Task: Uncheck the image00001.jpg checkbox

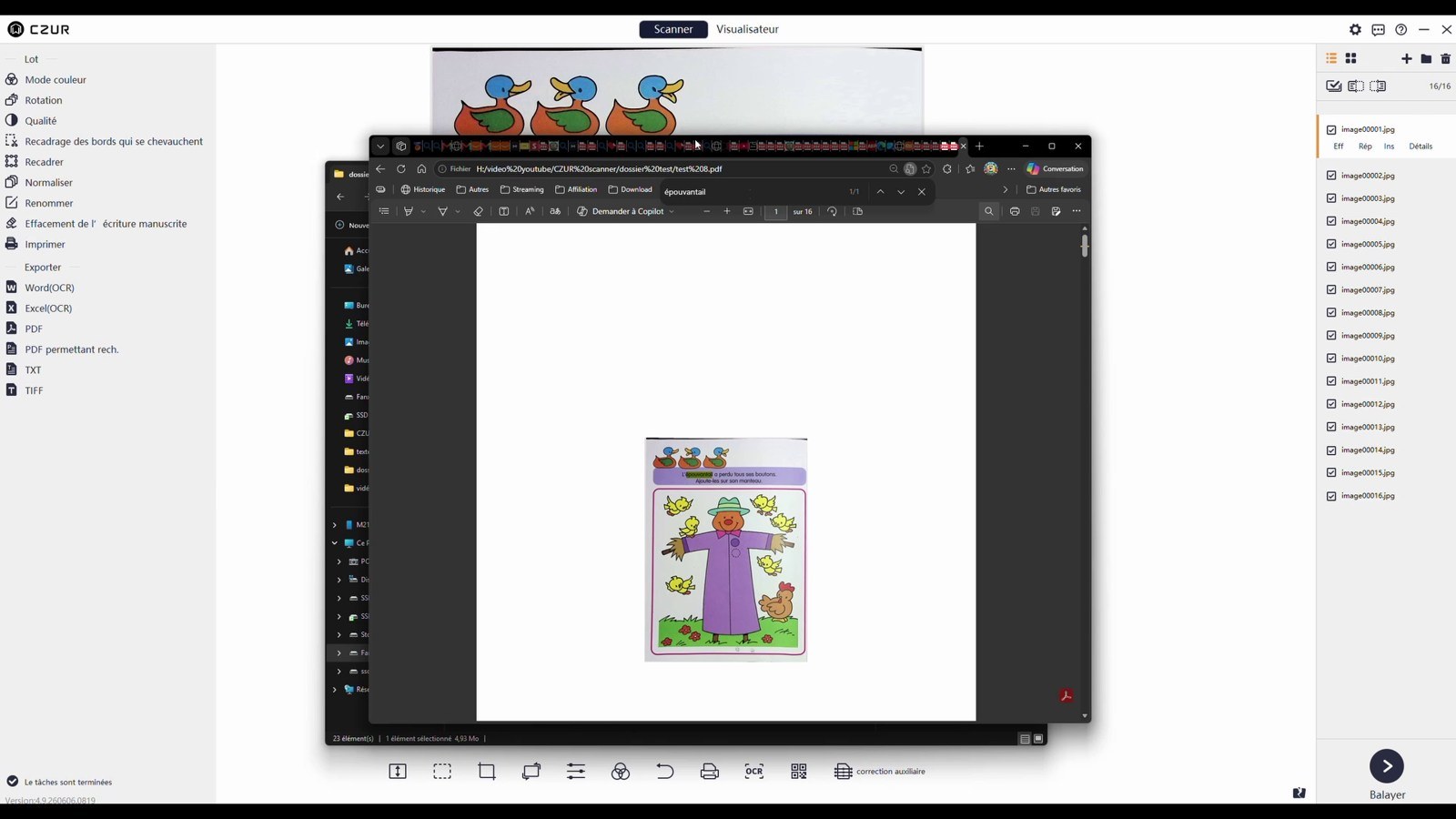Action: [x=1332, y=130]
